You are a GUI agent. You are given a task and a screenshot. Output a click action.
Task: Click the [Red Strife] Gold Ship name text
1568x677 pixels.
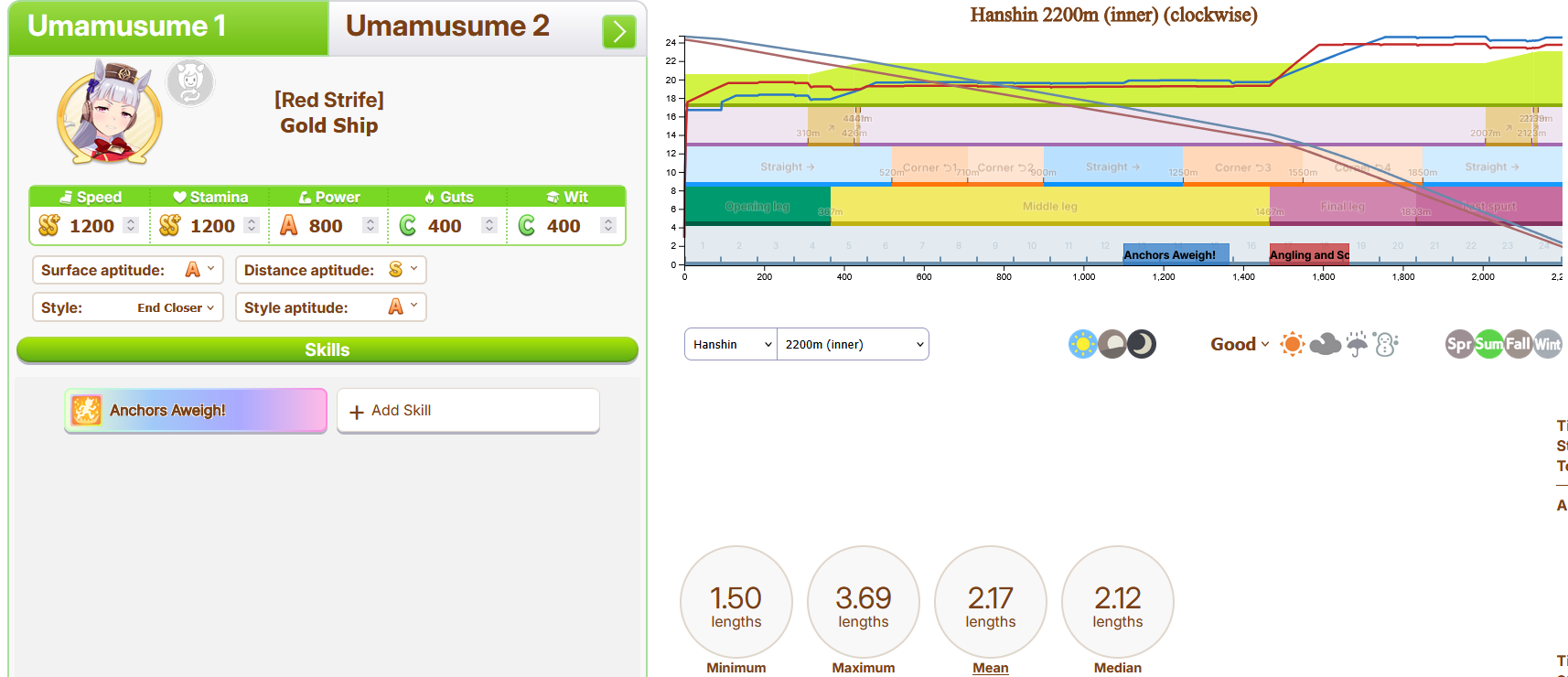tap(329, 113)
